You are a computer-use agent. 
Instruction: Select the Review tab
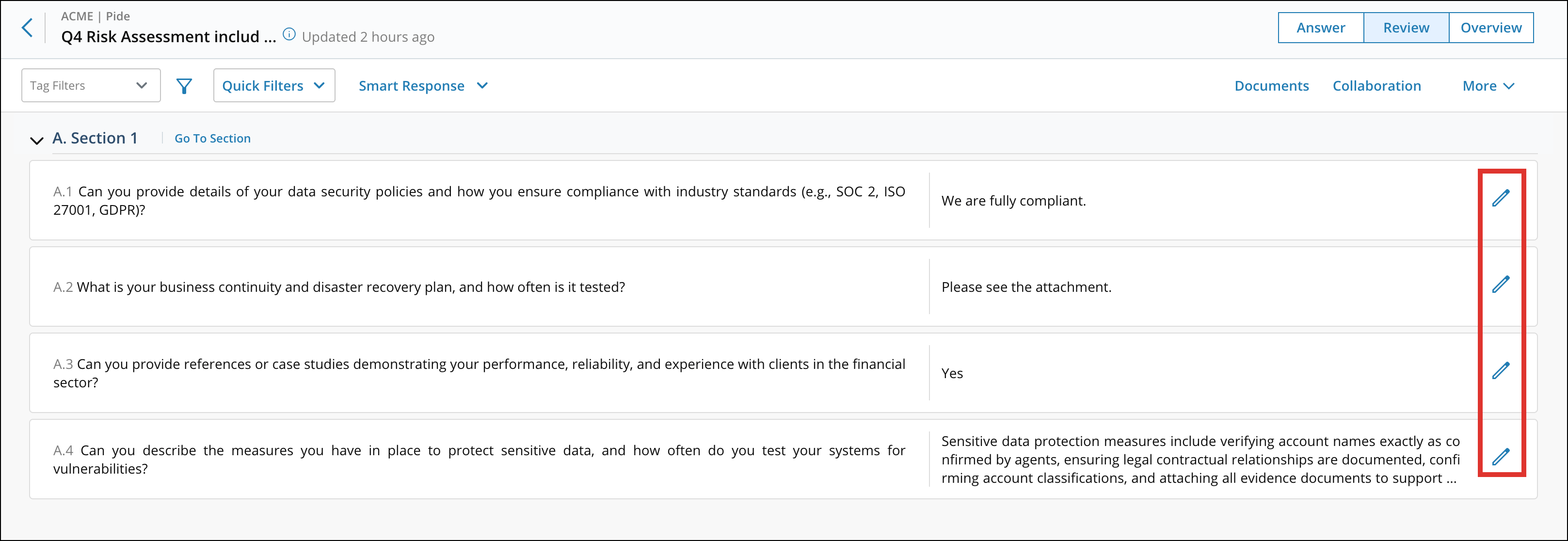[1406, 27]
